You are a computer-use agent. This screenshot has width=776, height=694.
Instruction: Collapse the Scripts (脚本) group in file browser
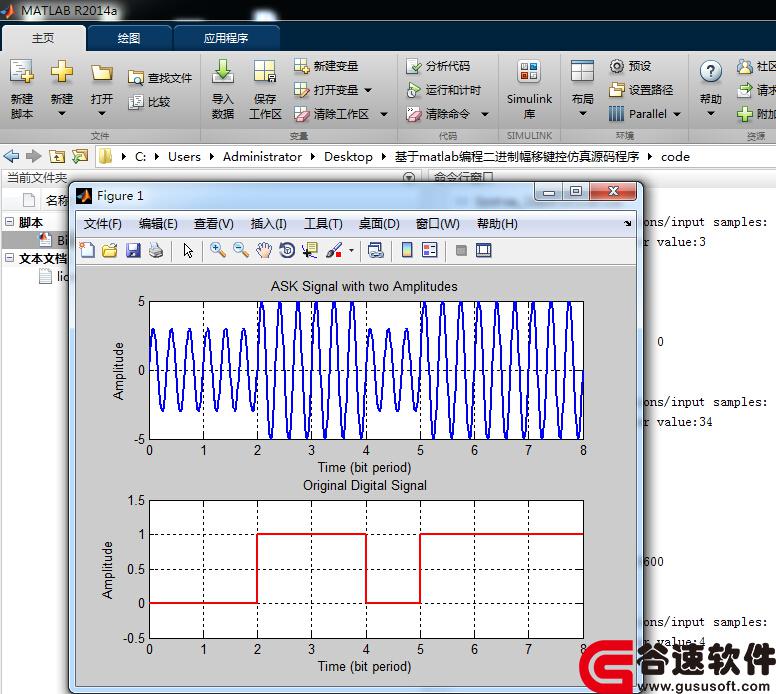tap(9, 222)
